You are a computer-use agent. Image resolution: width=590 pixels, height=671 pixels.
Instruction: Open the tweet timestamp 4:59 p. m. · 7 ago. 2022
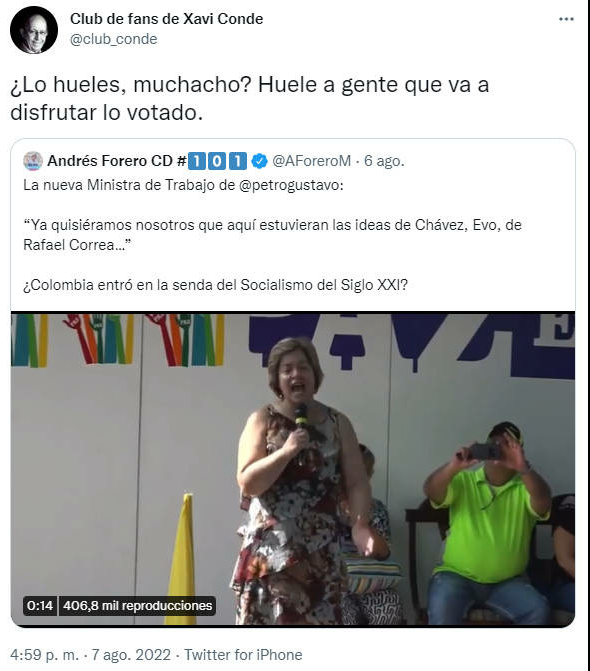[90, 655]
